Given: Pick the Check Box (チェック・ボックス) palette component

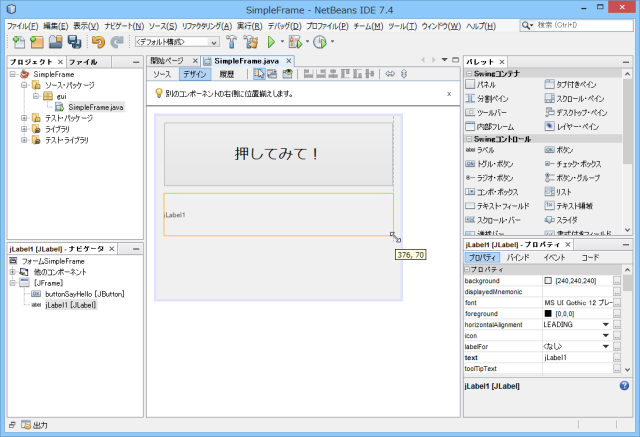Looking at the screenshot, I should 573,164.
